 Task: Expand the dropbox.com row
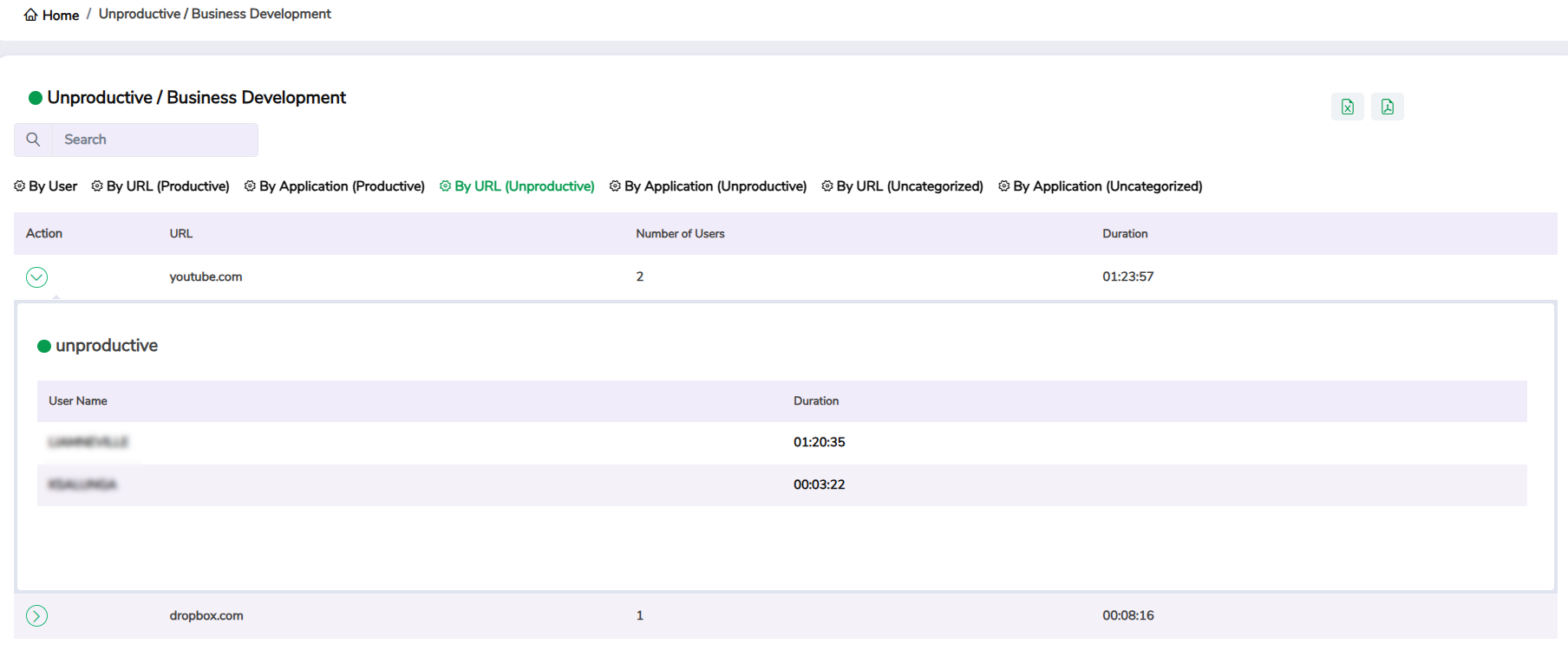[x=36, y=616]
